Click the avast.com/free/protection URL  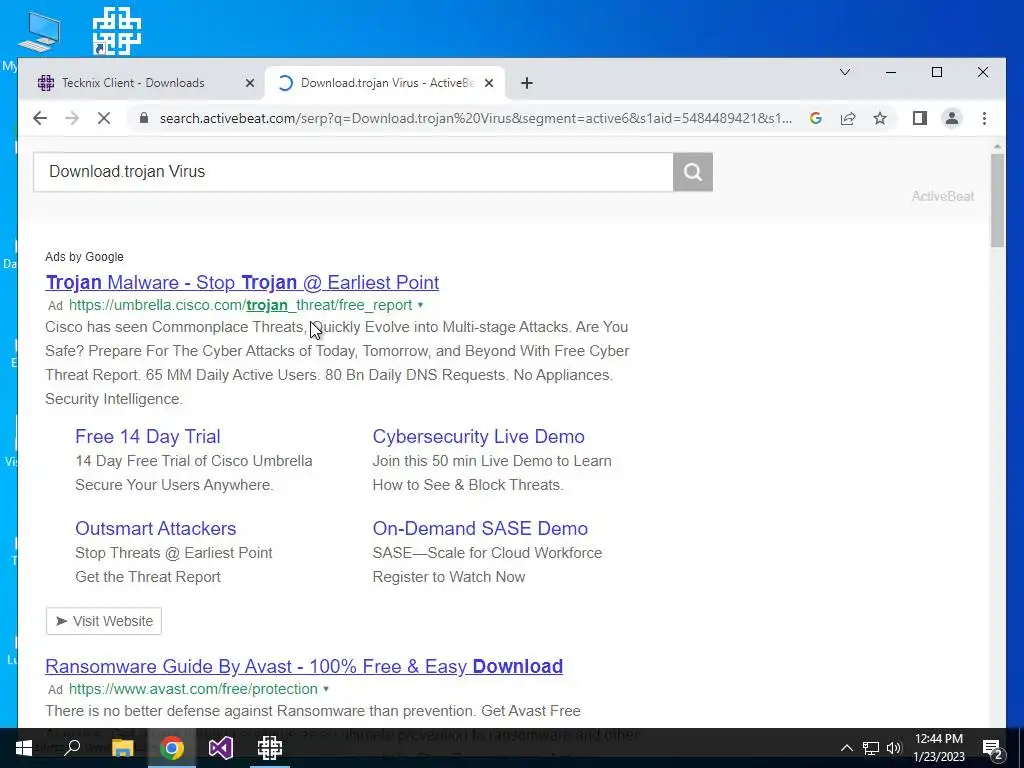point(193,689)
